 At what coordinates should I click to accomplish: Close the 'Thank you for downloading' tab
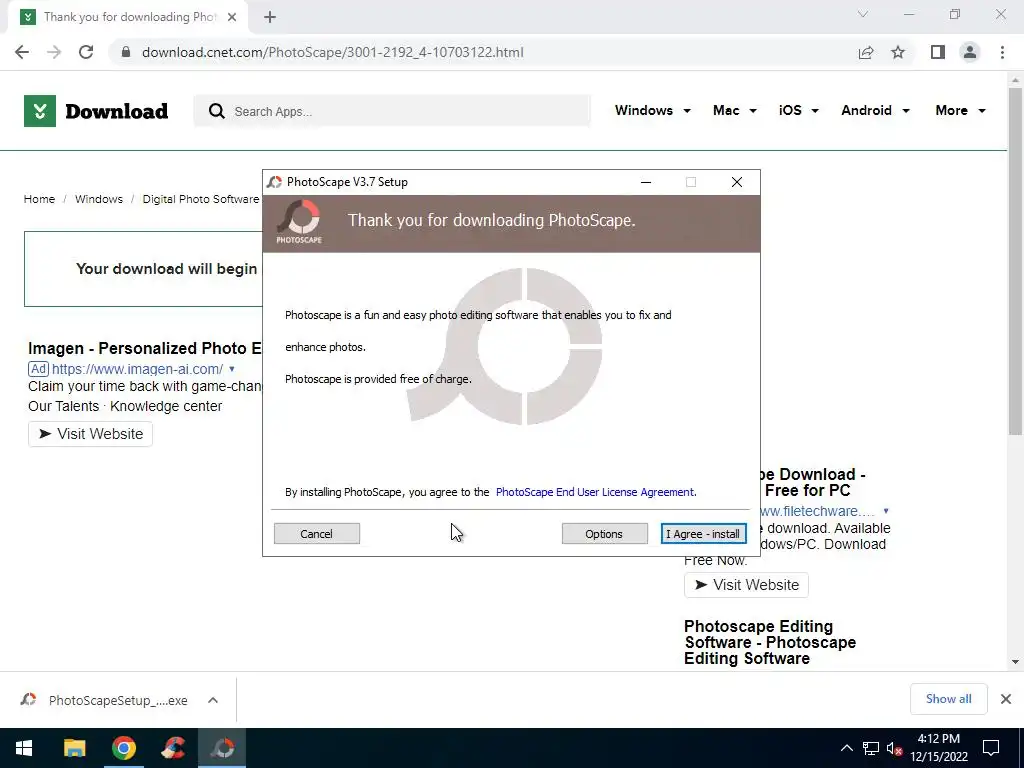(232, 17)
